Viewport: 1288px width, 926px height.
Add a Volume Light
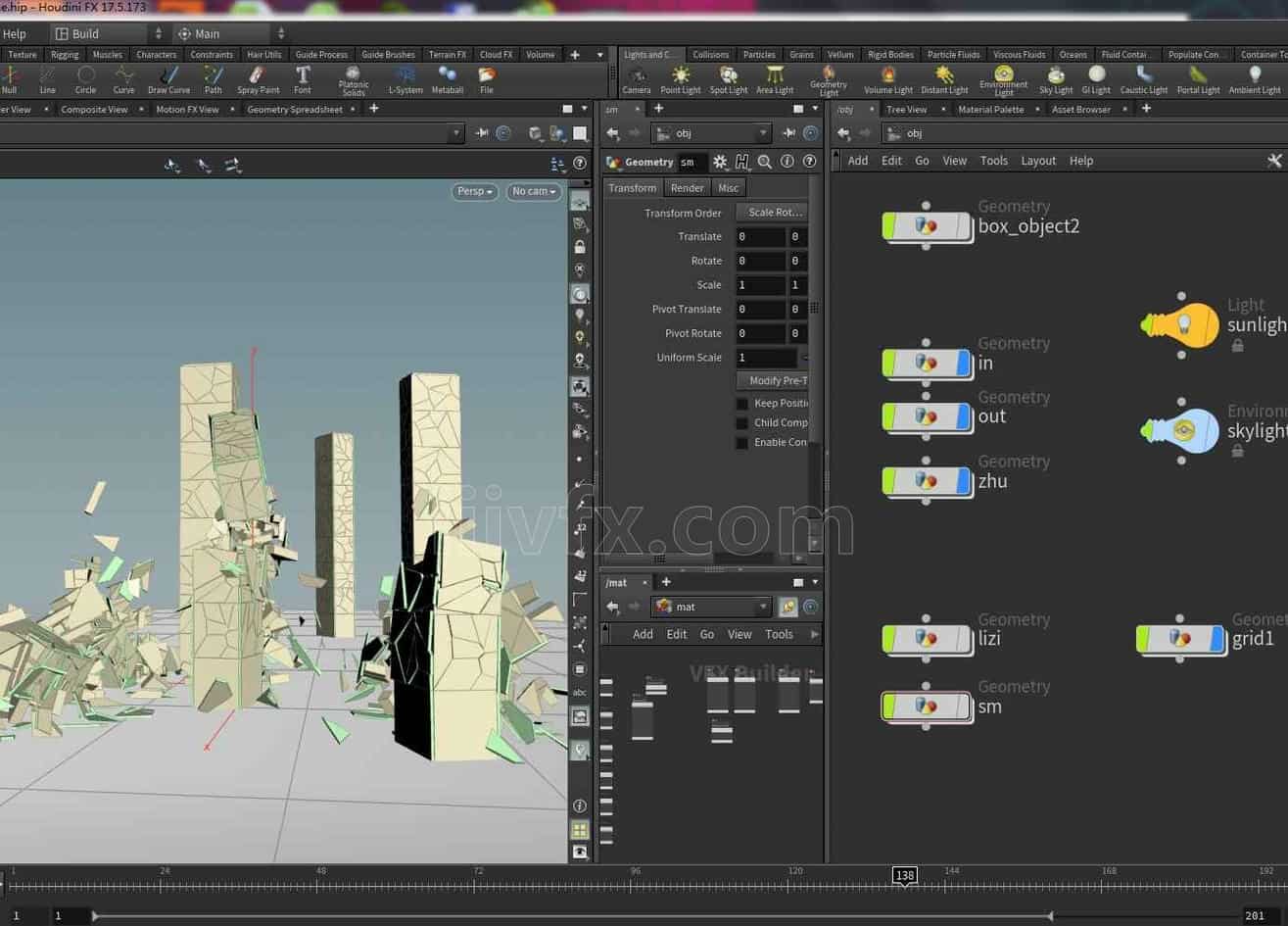(888, 80)
